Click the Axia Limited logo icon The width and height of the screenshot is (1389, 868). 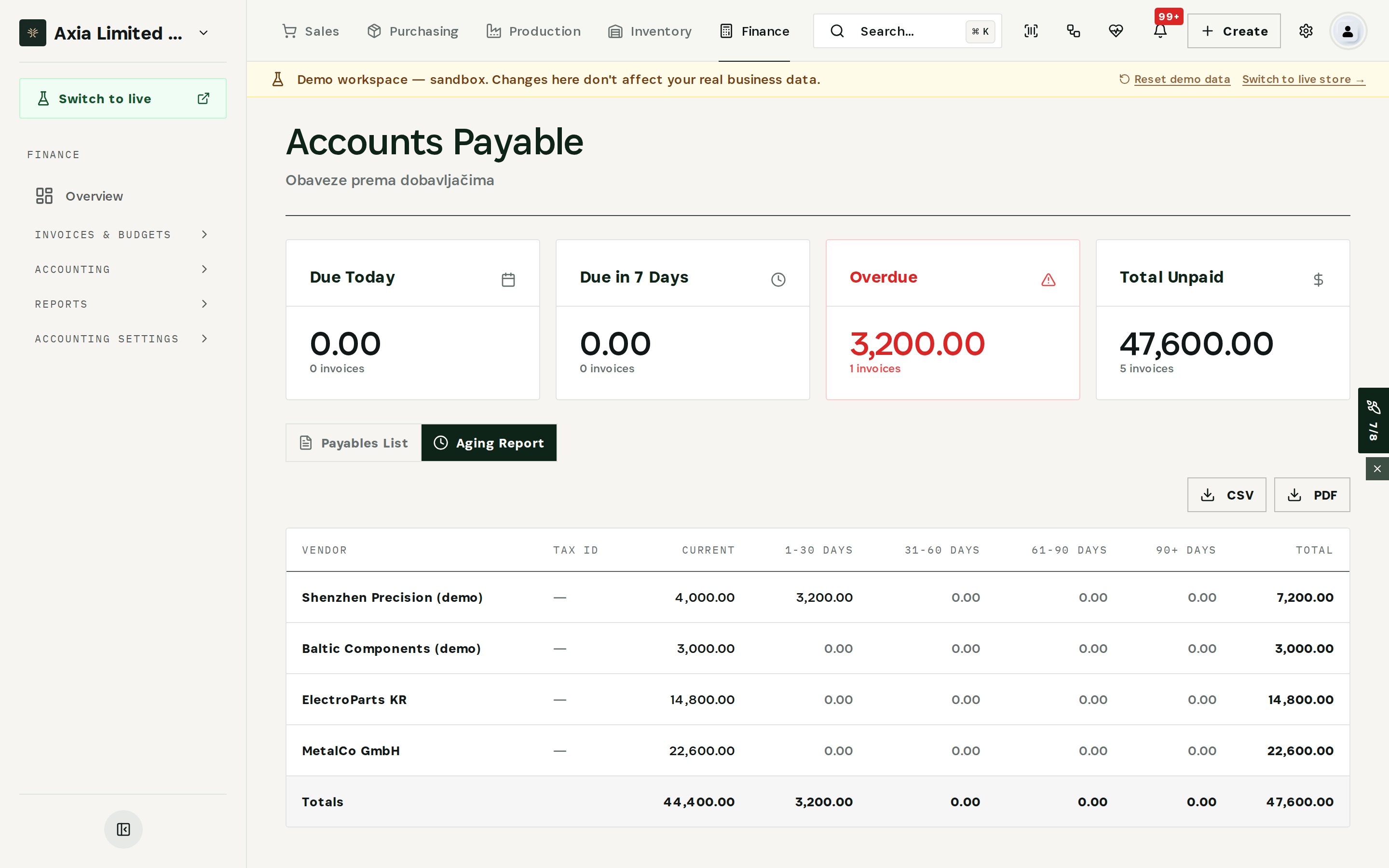click(x=33, y=33)
